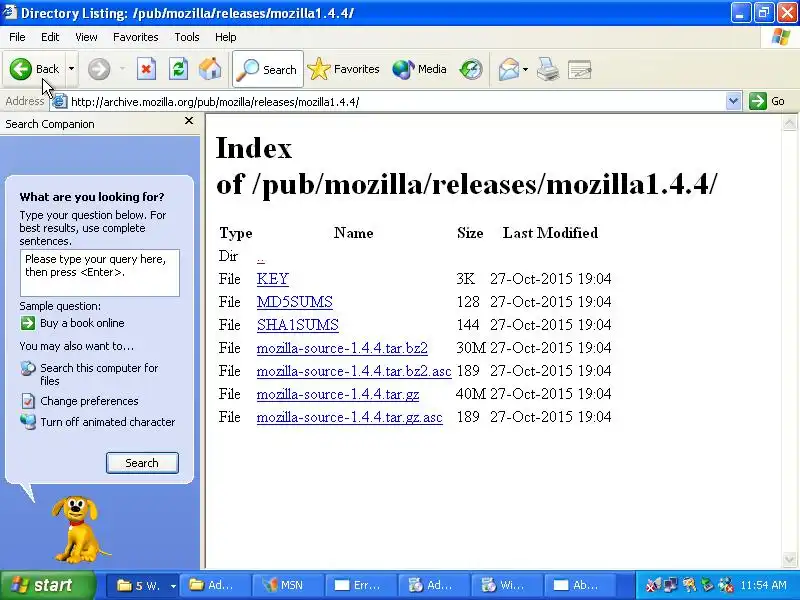Click the page scrollbar down arrow
The width and height of the screenshot is (800, 600).
pos(789,559)
